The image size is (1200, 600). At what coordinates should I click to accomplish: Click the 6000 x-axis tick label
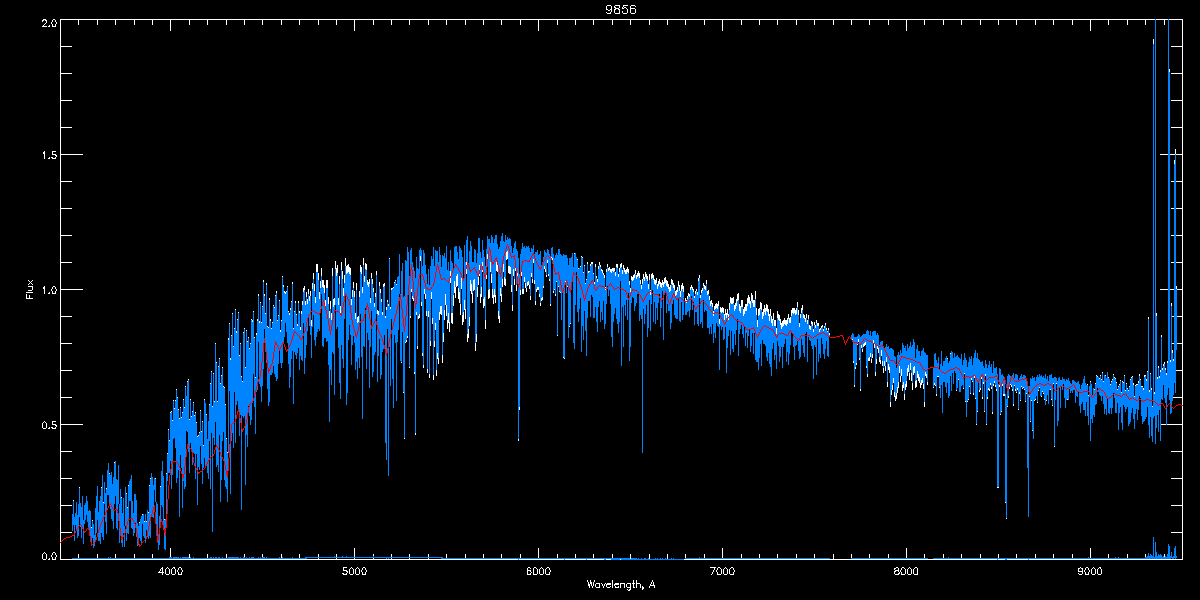pos(538,572)
